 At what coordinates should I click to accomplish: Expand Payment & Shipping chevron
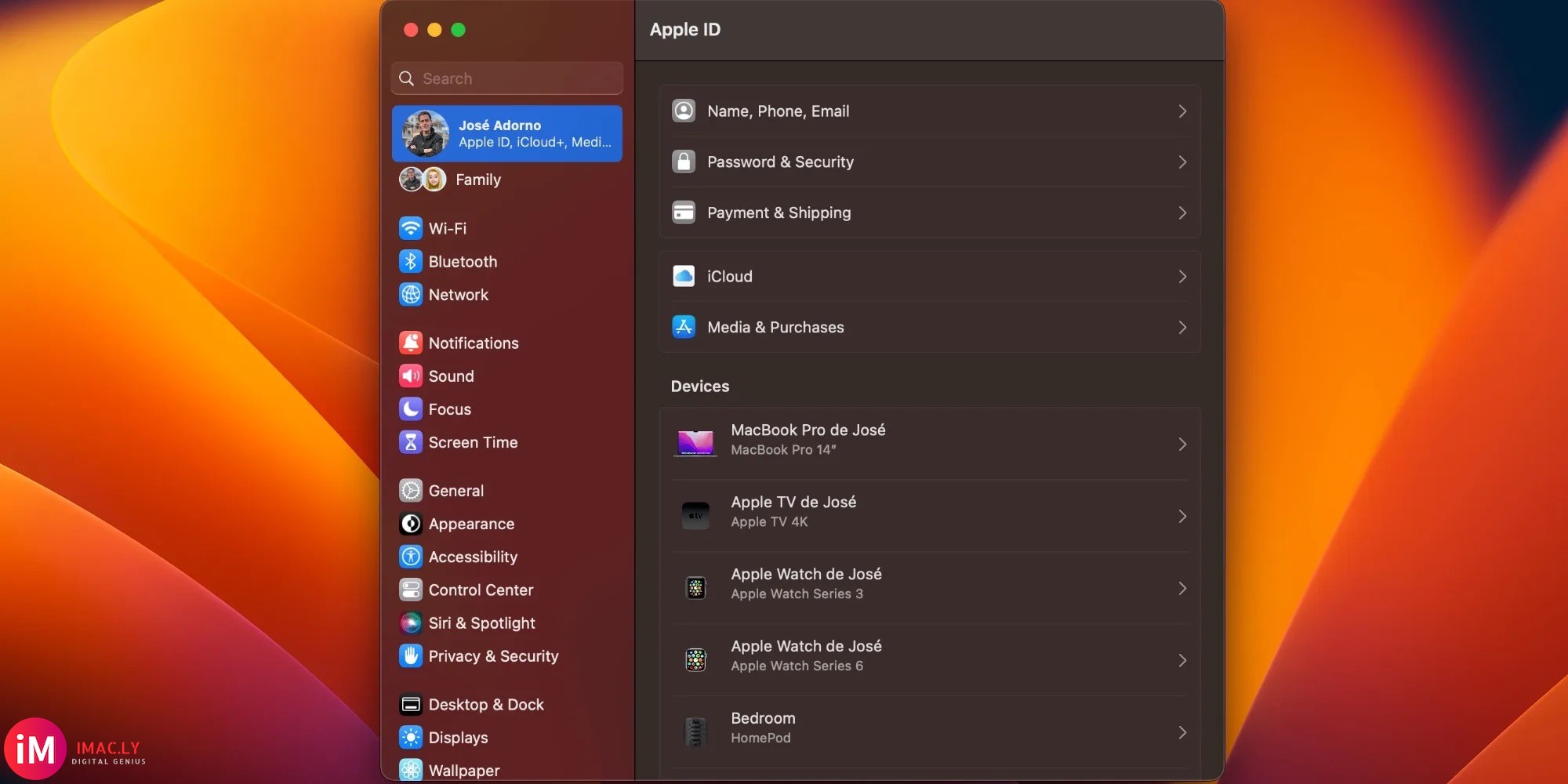(1182, 213)
